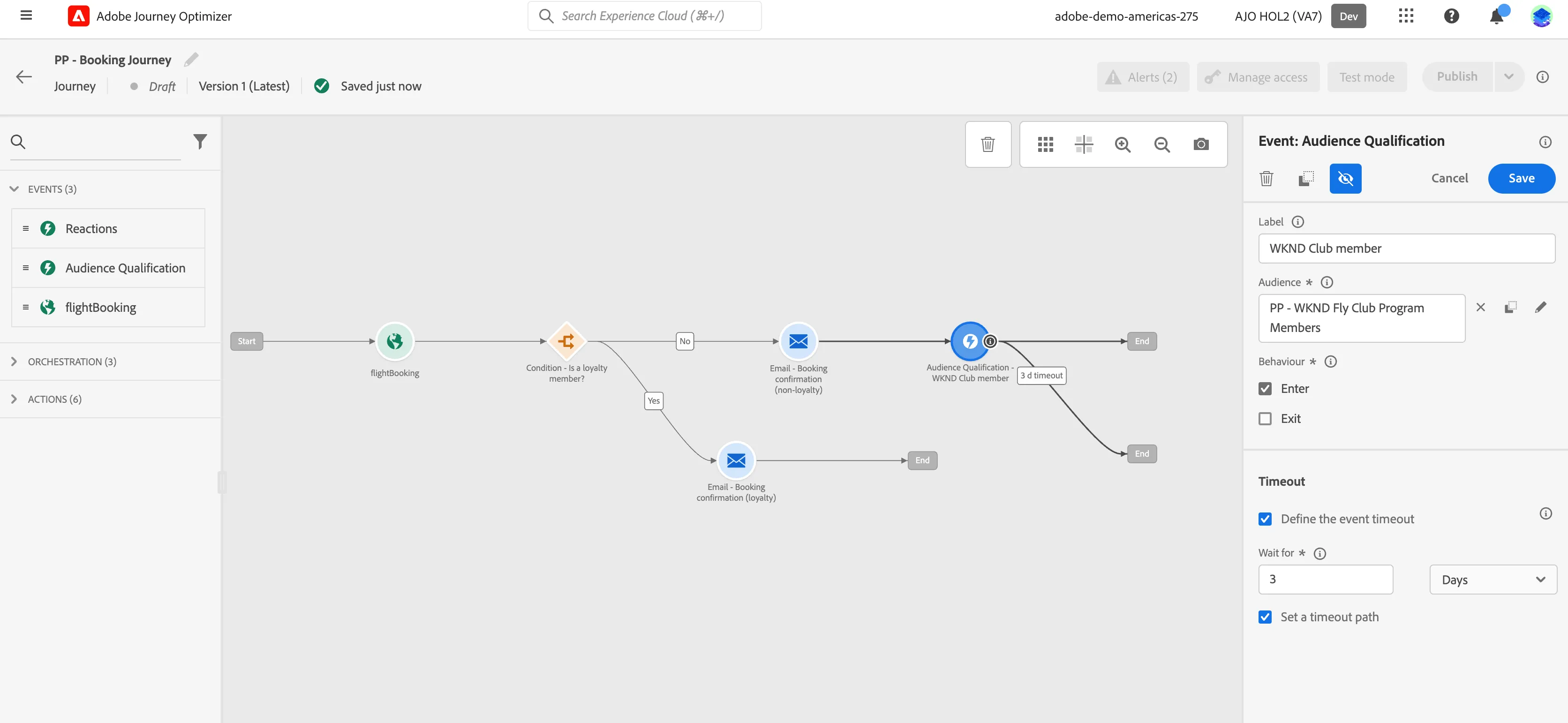Open Manage access
The width and height of the screenshot is (1568, 723).
[x=1258, y=77]
